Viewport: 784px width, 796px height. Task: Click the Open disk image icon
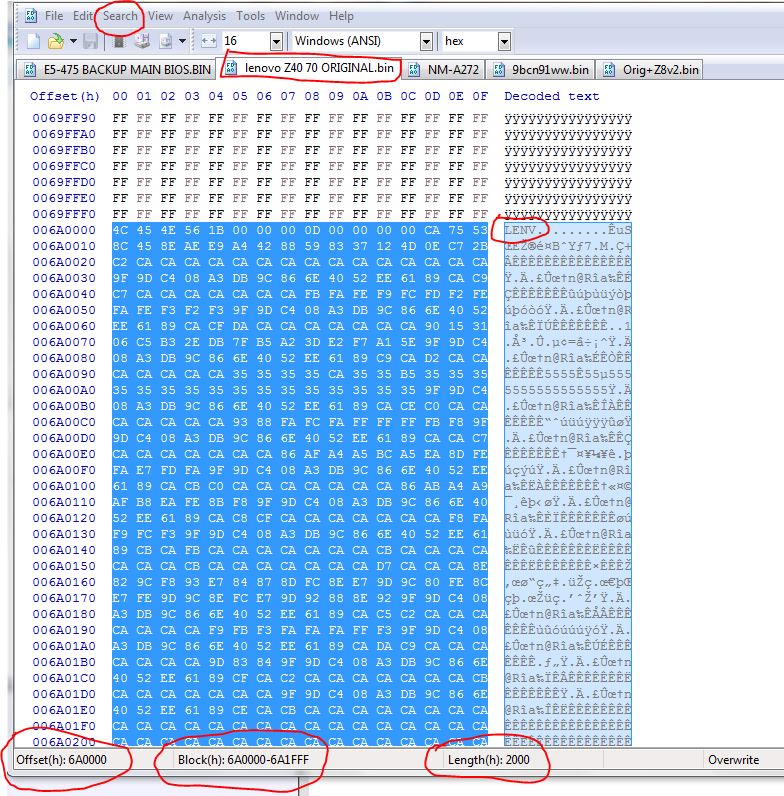pyautogui.click(x=166, y=41)
